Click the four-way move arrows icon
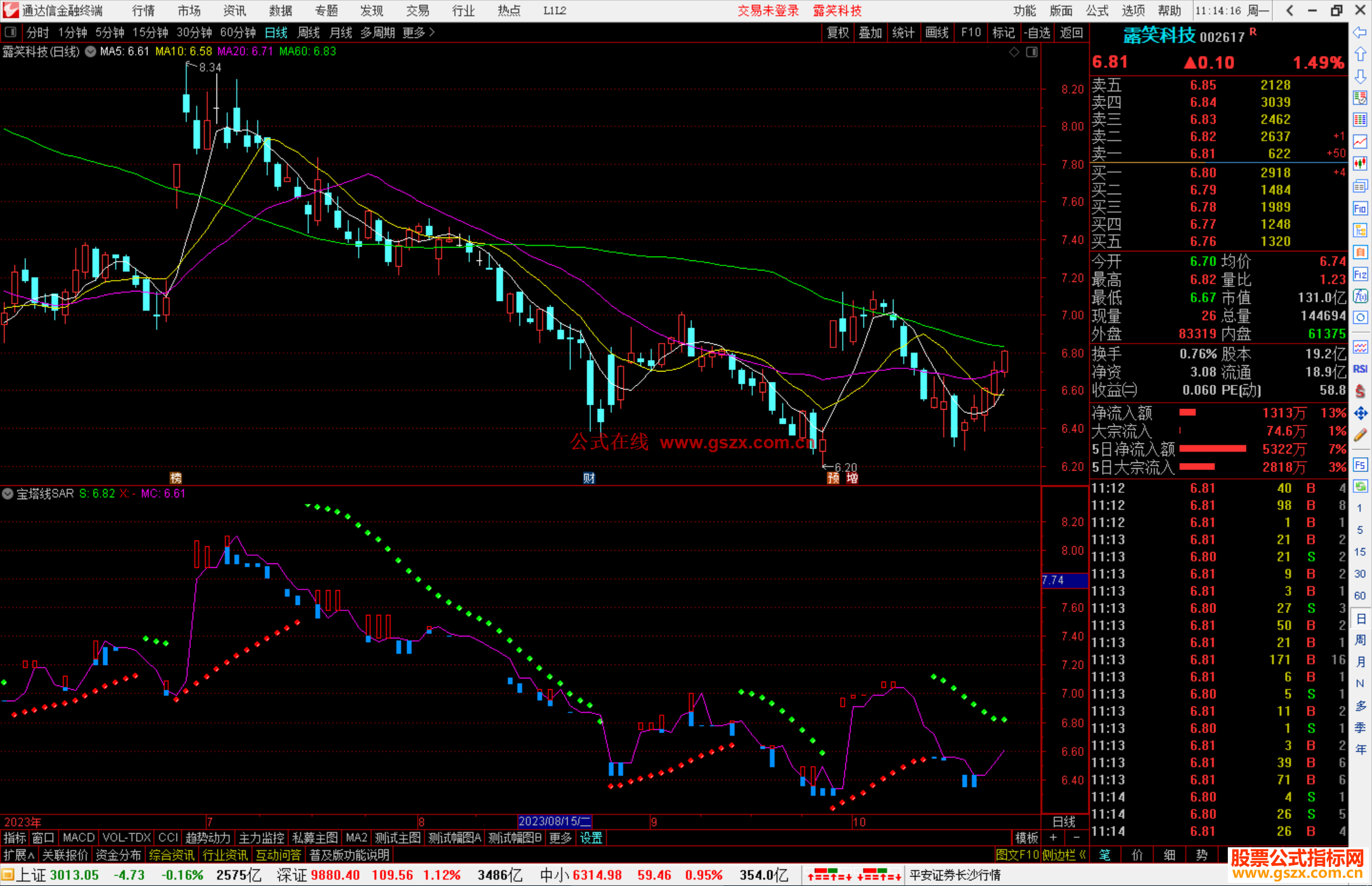This screenshot has height=886, width=1372. pos(1360,413)
